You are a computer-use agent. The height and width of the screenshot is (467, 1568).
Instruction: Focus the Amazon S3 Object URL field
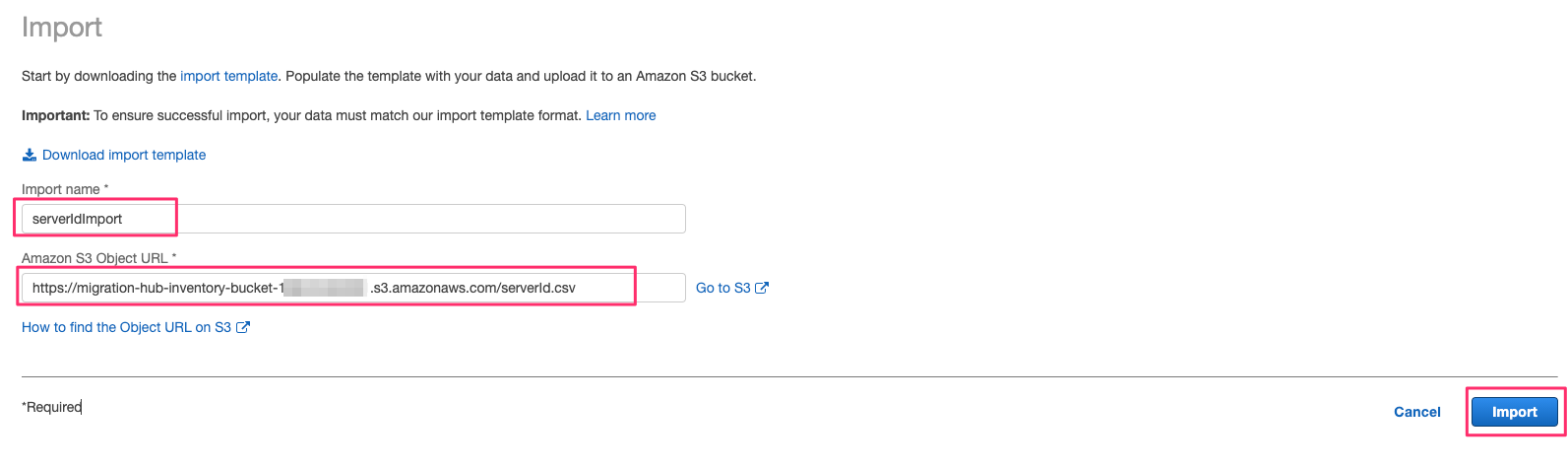coord(353,288)
